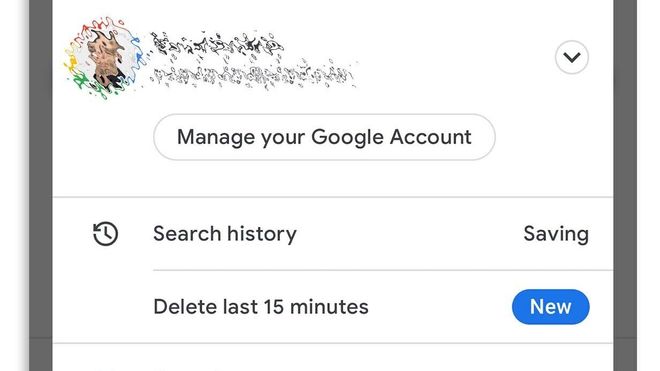Viewport: 660px width, 371px height.
Task: Click the dimmed backdrop right of the panel
Action: tap(625, 185)
